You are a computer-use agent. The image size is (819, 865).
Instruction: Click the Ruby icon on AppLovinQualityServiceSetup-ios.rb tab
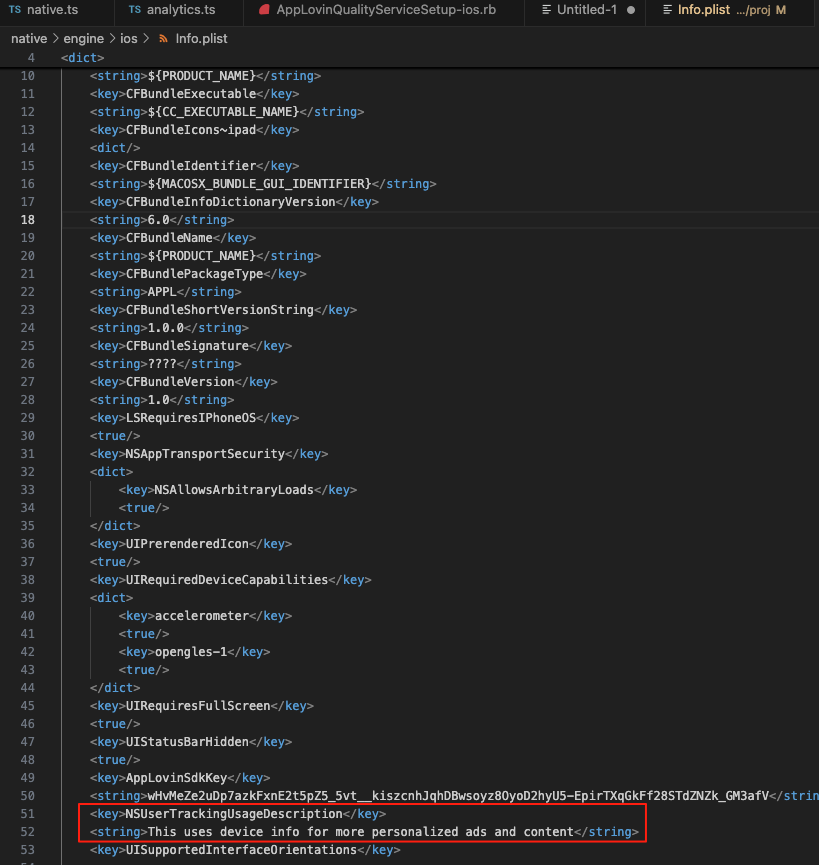[x=264, y=10]
